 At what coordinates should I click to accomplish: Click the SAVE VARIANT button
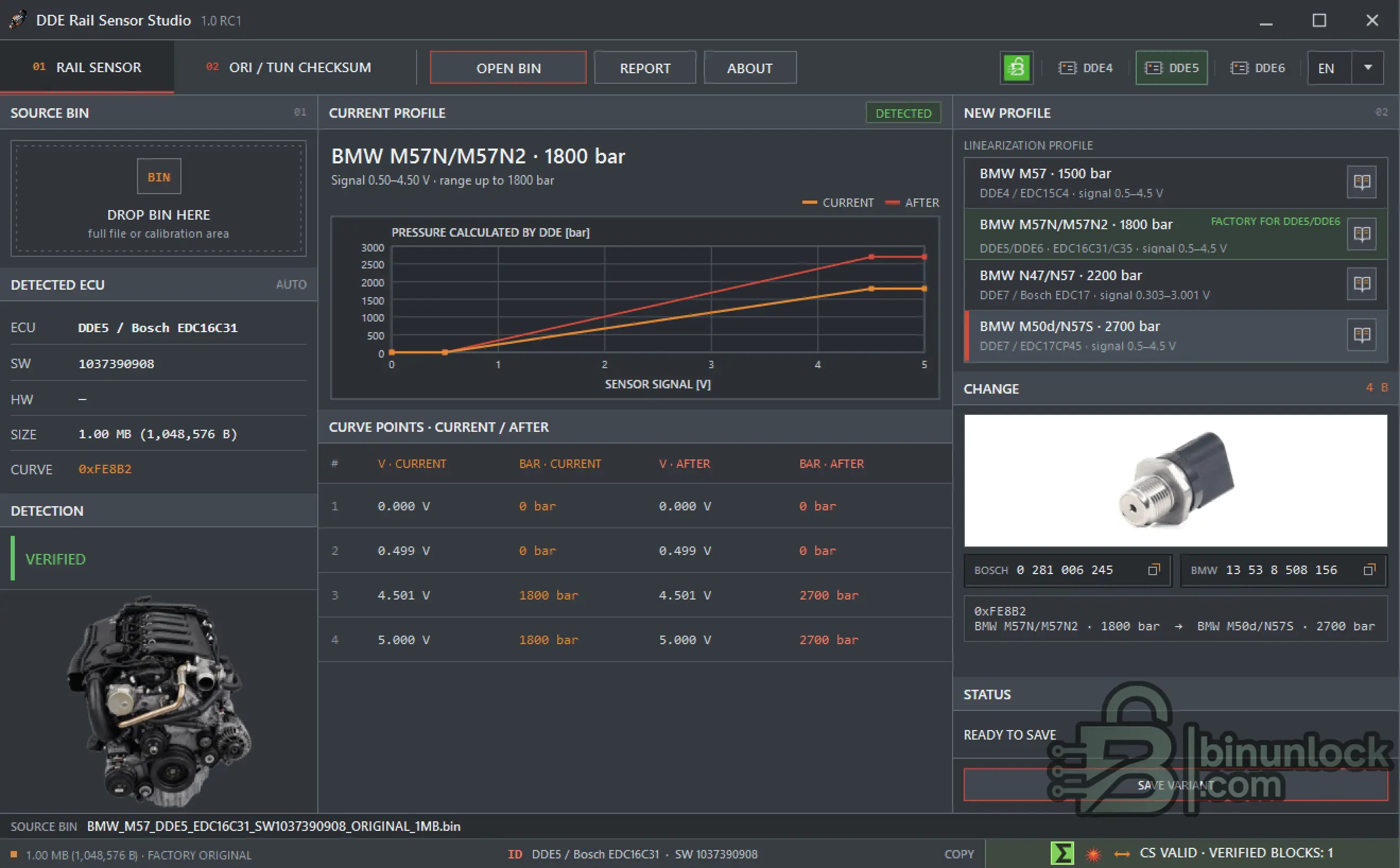point(1176,785)
